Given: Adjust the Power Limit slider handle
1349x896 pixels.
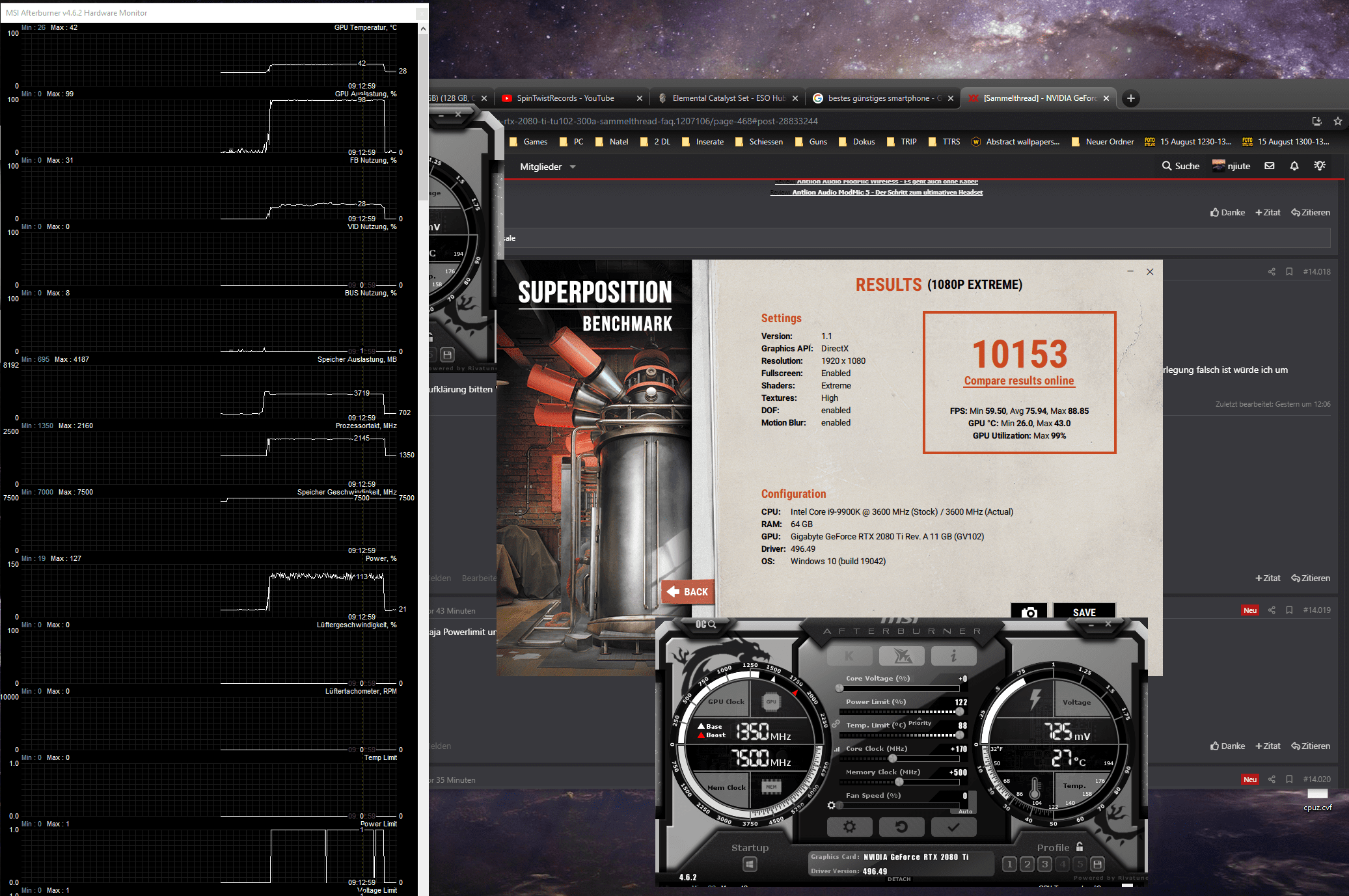Looking at the screenshot, I should pos(959,711).
